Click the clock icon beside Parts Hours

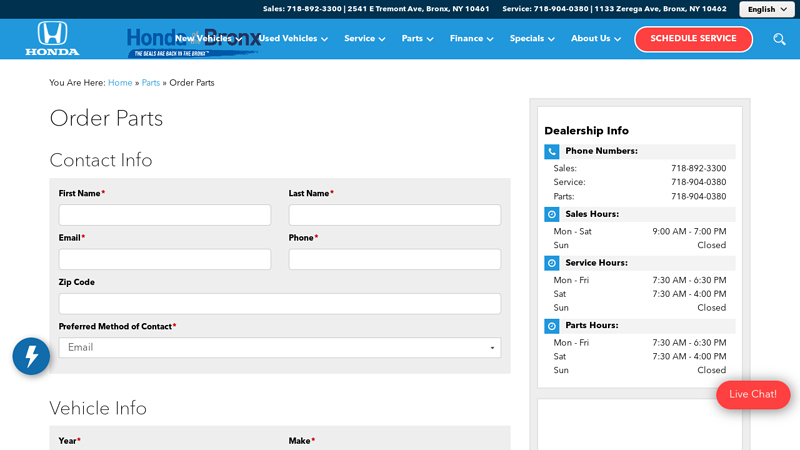click(552, 326)
